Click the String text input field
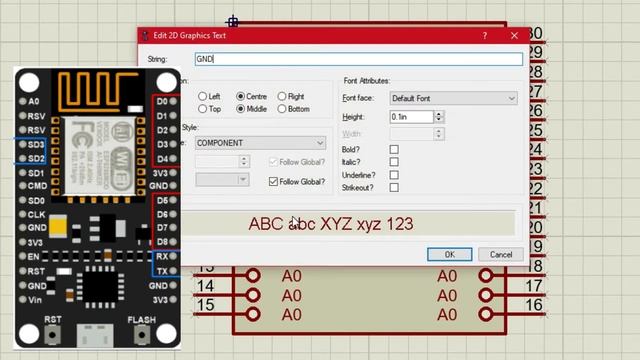Viewport: 640px width, 360px height. [x=358, y=59]
